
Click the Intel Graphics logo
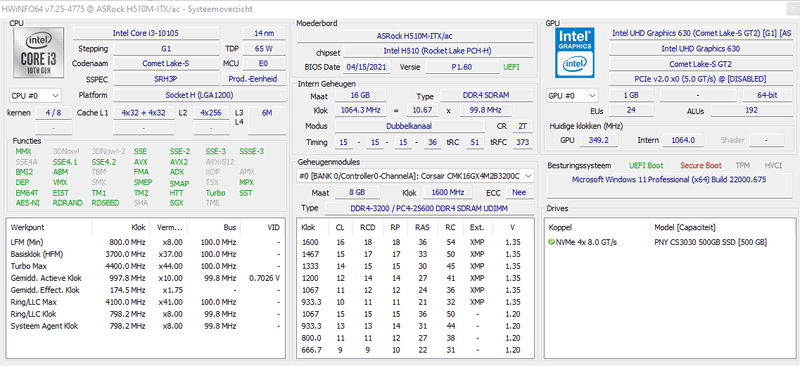coord(575,53)
